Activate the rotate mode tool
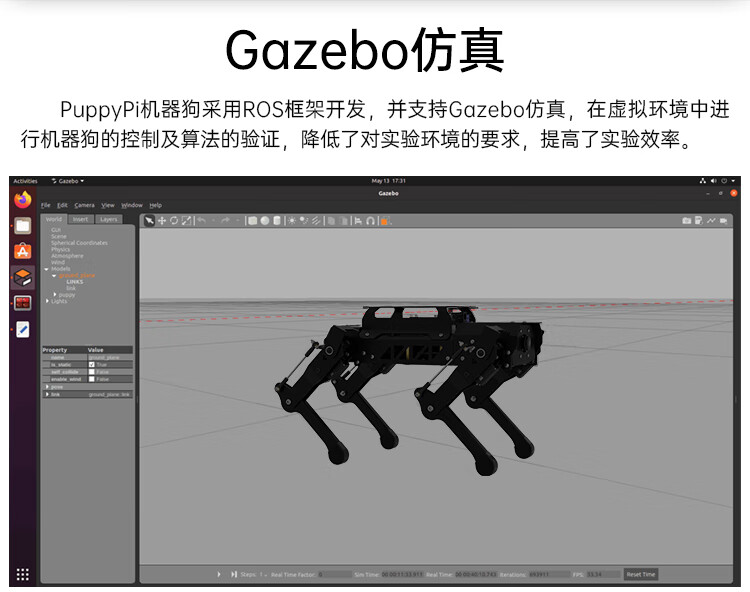This screenshot has height=592, width=750. coord(174,220)
